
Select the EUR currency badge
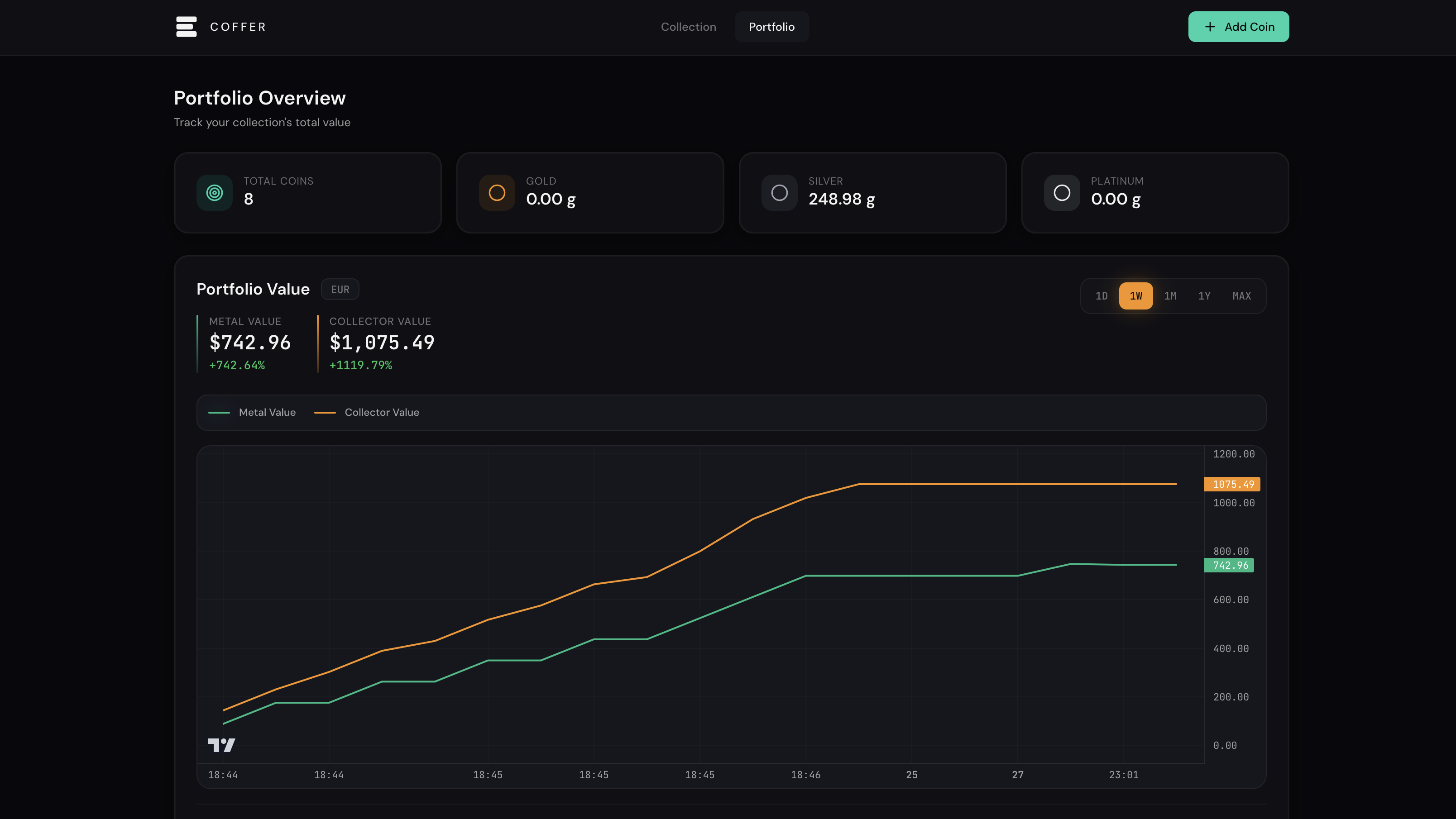pyautogui.click(x=340, y=289)
